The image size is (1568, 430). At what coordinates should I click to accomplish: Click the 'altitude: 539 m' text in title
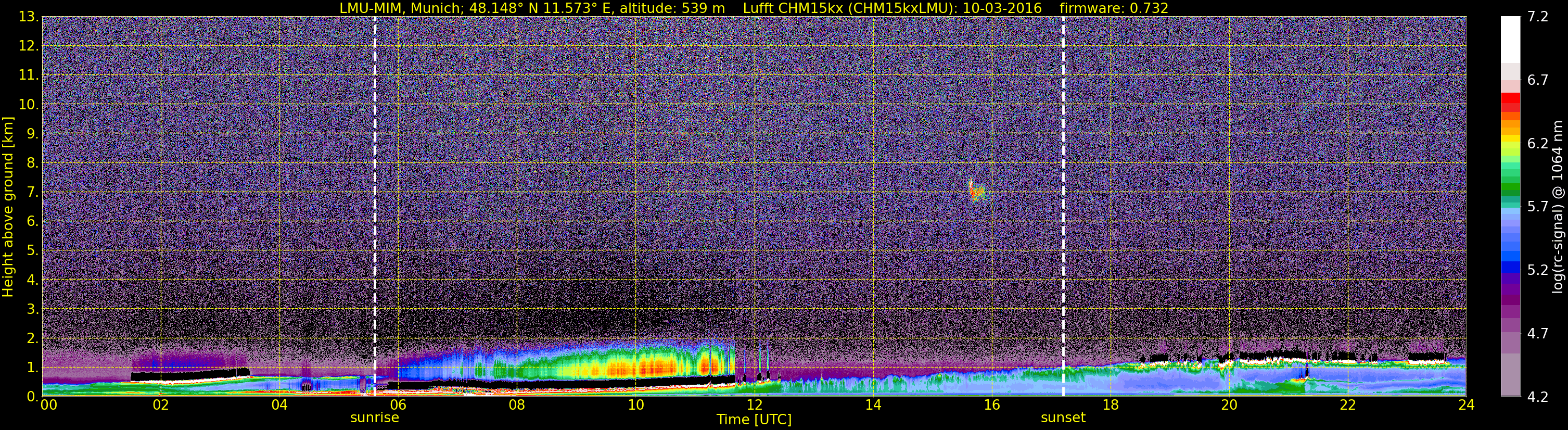click(x=671, y=8)
